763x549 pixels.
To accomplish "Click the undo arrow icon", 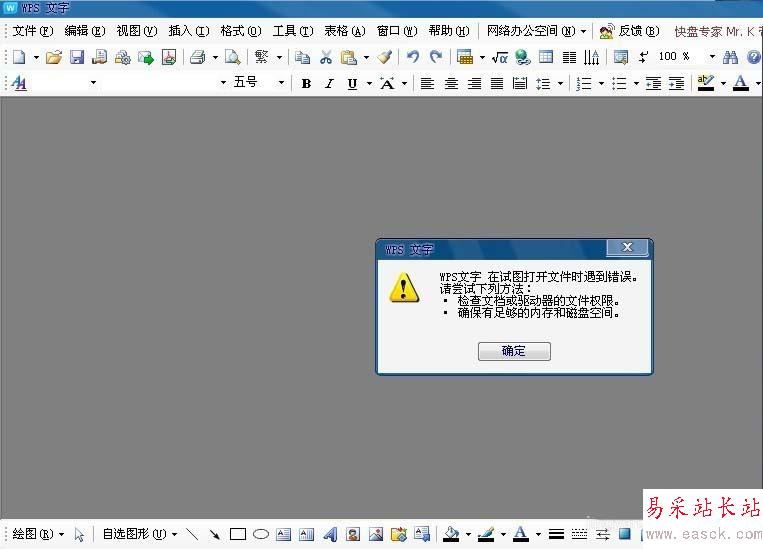I will pyautogui.click(x=413, y=57).
